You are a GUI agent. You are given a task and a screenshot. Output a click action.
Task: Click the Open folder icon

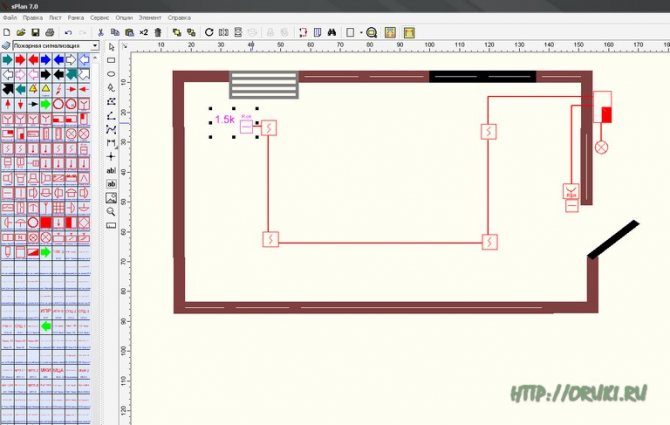21,32
